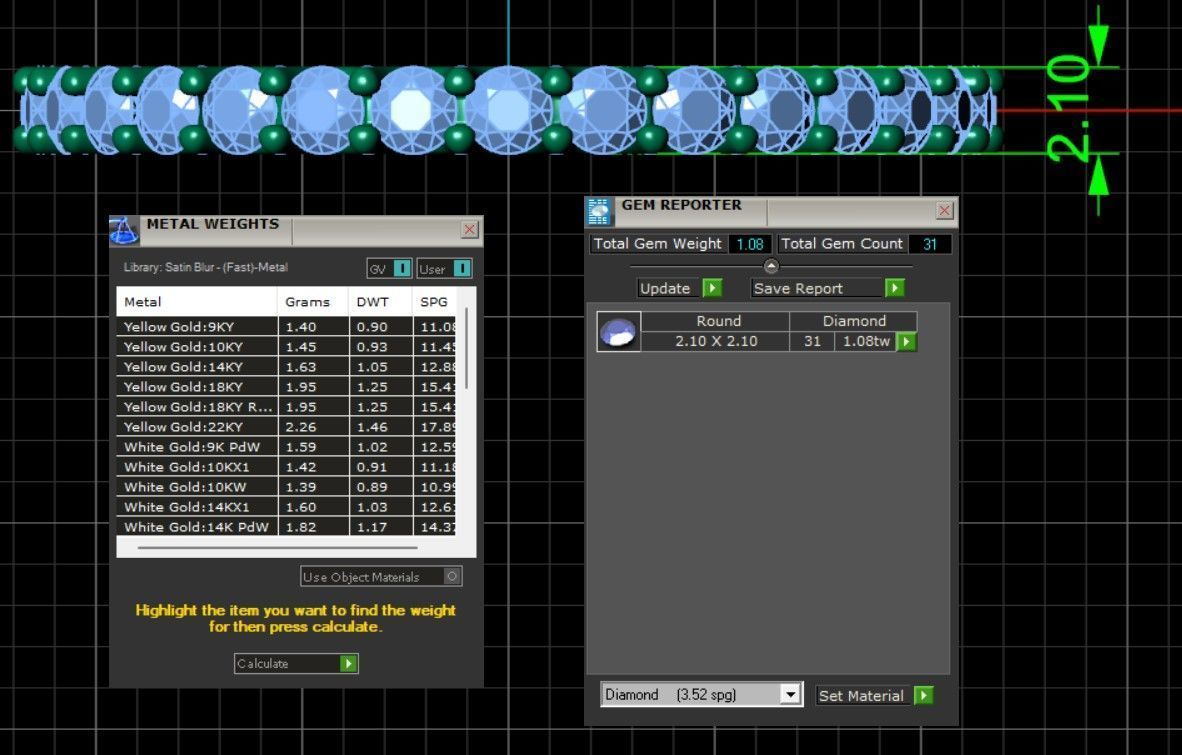
Task: Click the Update button label
Action: [x=665, y=289]
